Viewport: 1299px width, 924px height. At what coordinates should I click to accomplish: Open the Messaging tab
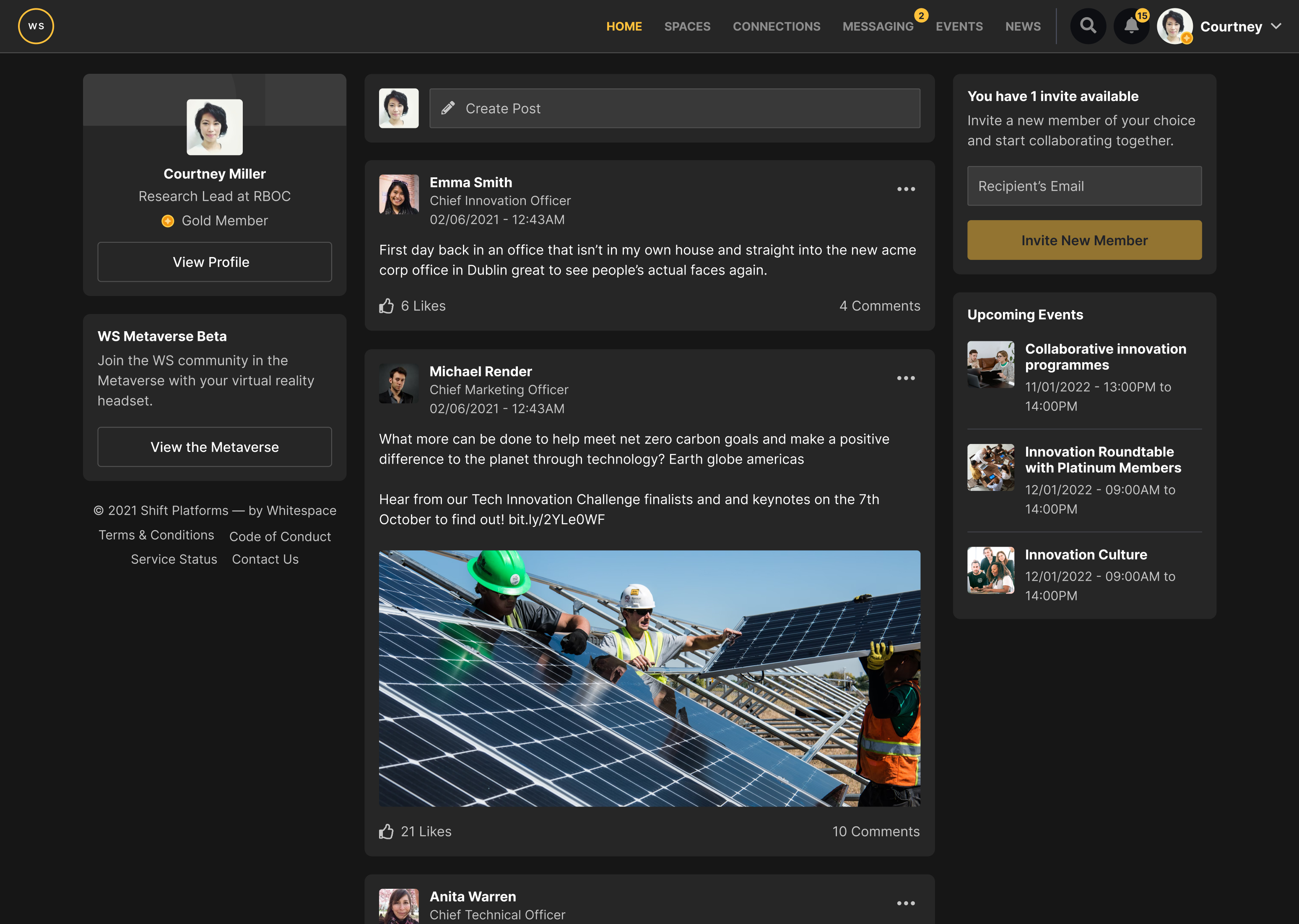pyautogui.click(x=878, y=26)
